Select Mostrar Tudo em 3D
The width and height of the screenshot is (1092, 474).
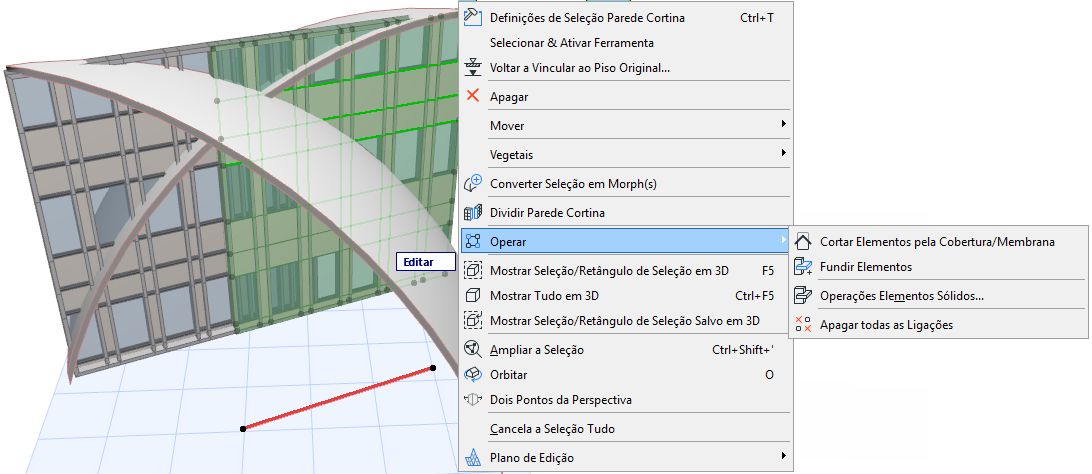tap(626, 295)
